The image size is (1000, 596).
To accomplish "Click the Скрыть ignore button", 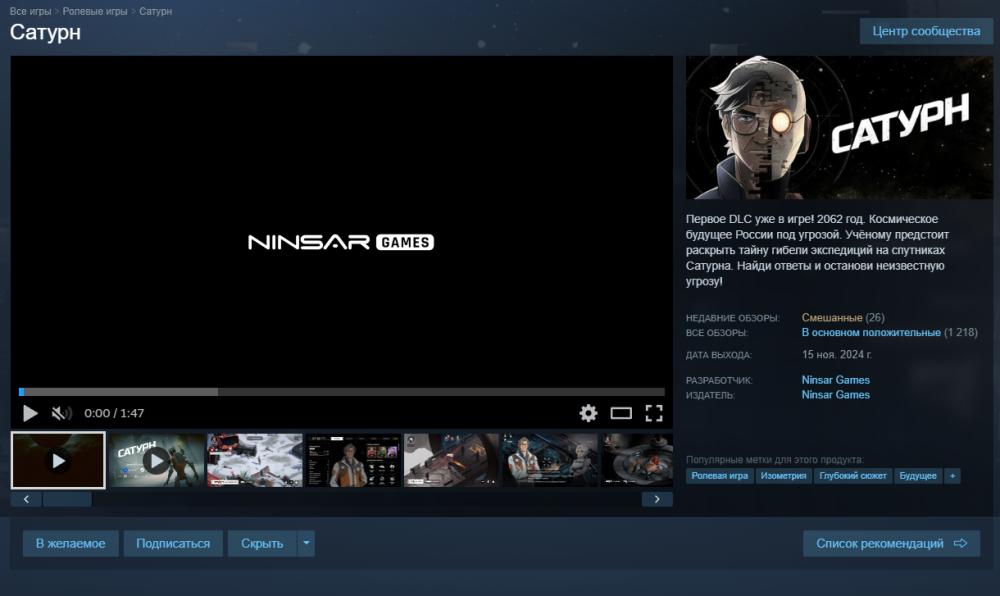I will point(262,544).
